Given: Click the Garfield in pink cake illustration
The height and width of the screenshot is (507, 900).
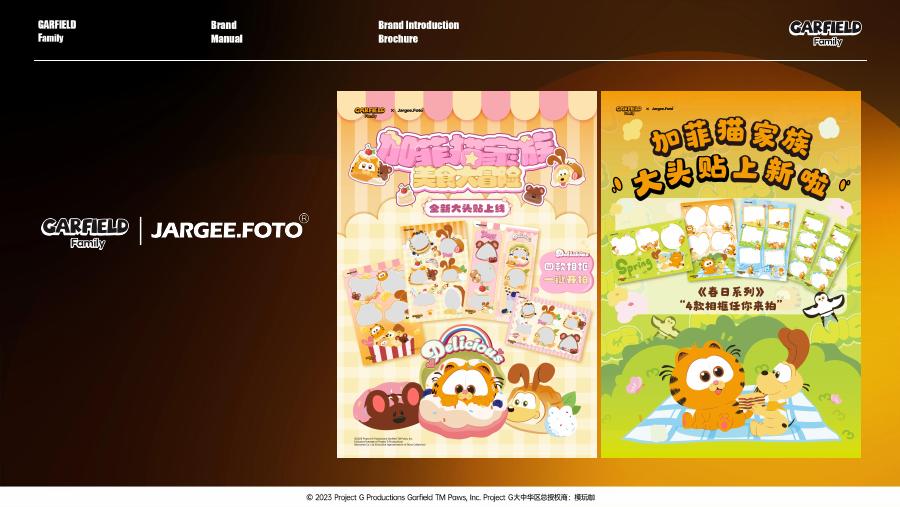Looking at the screenshot, I should (464, 399).
